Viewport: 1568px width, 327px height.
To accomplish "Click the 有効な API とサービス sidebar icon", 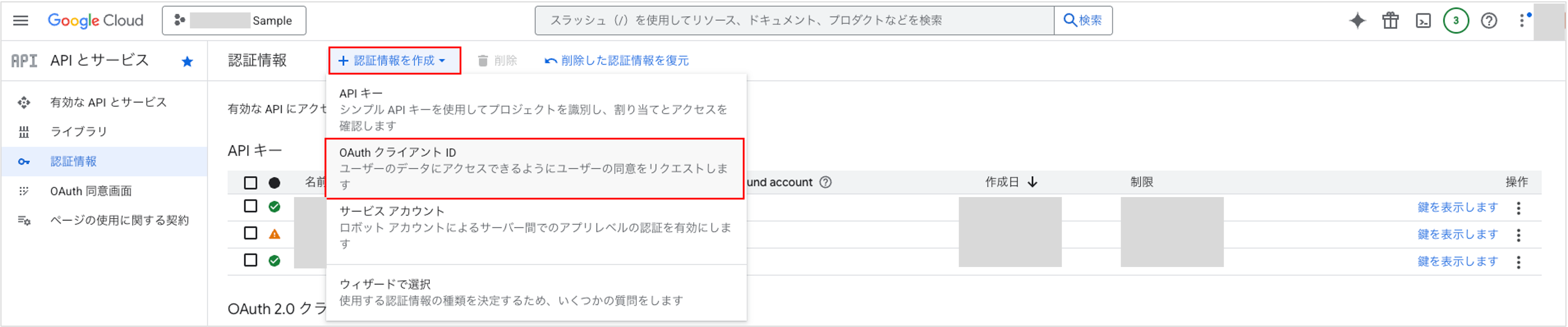I will click(24, 102).
